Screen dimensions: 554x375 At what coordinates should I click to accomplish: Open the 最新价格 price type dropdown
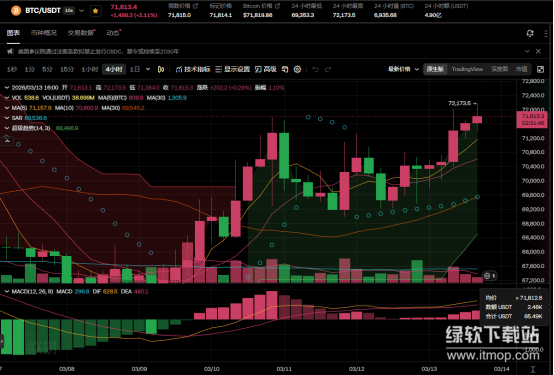point(403,69)
